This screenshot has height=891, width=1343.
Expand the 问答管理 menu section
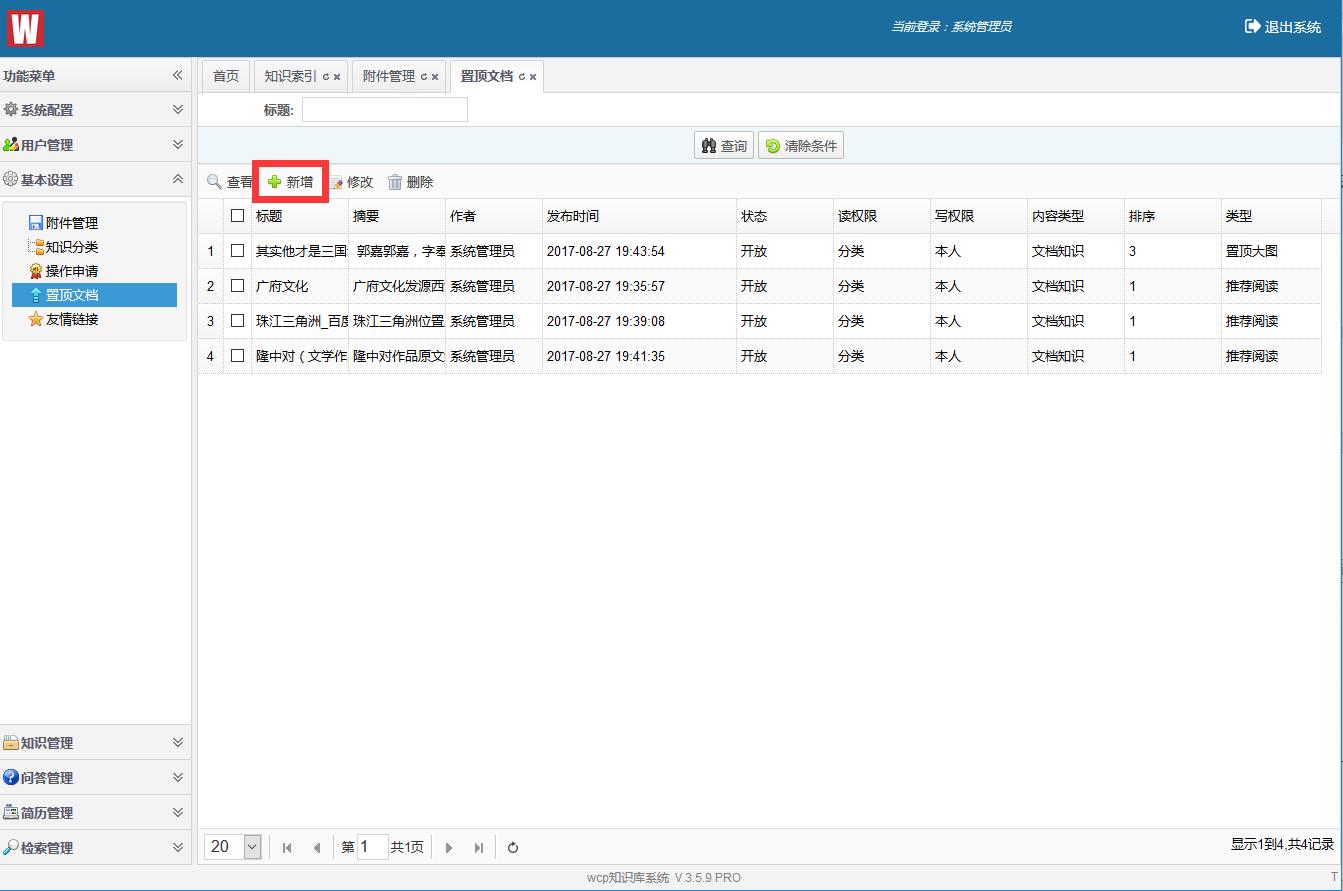click(x=177, y=778)
